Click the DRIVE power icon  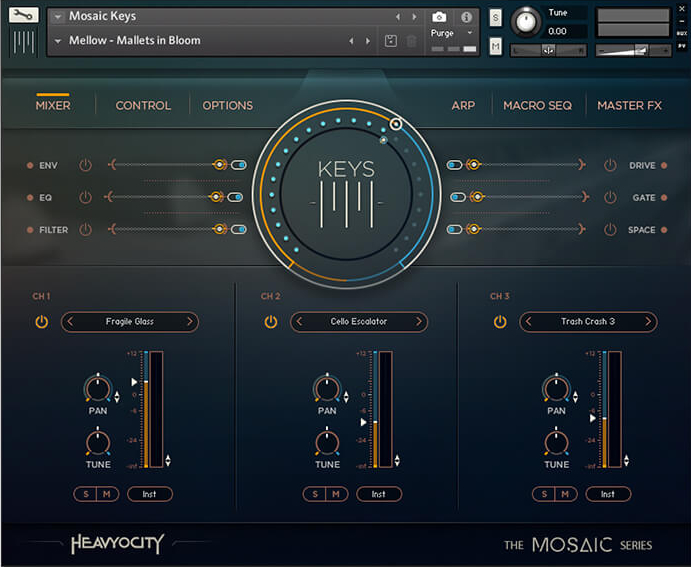click(610, 165)
